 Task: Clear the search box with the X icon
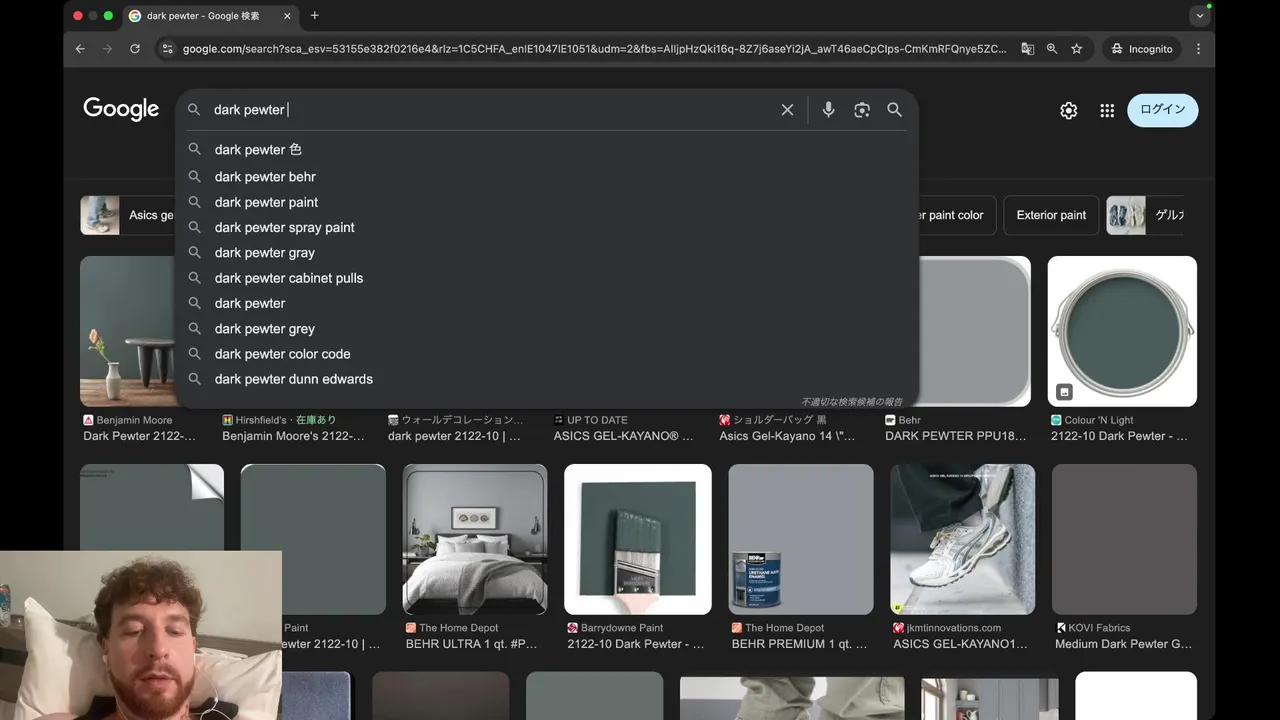coord(787,110)
